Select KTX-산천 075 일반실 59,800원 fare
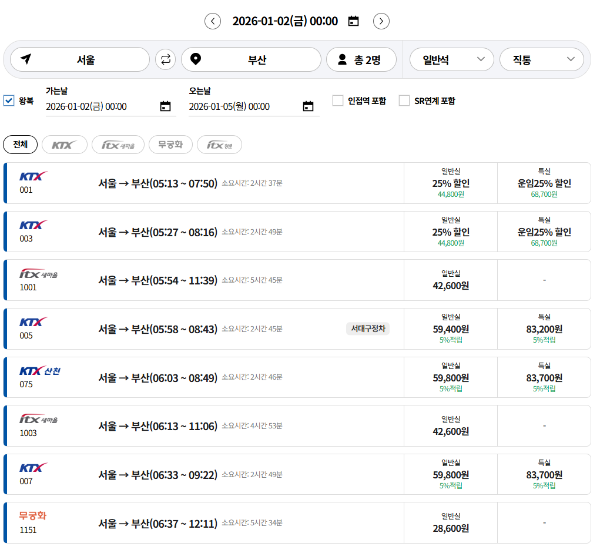Viewport: 600px width, 549px height. point(451,377)
